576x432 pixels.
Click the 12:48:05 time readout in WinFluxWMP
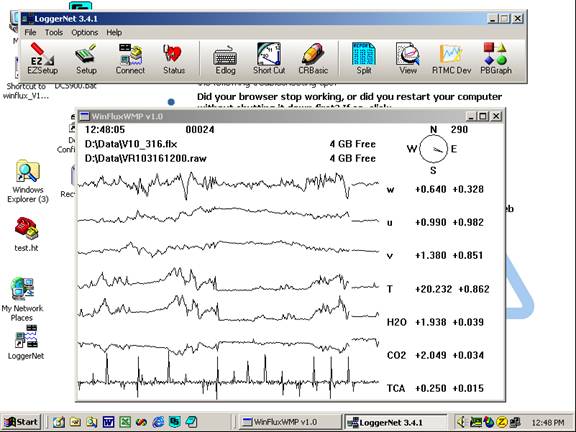[105, 130]
